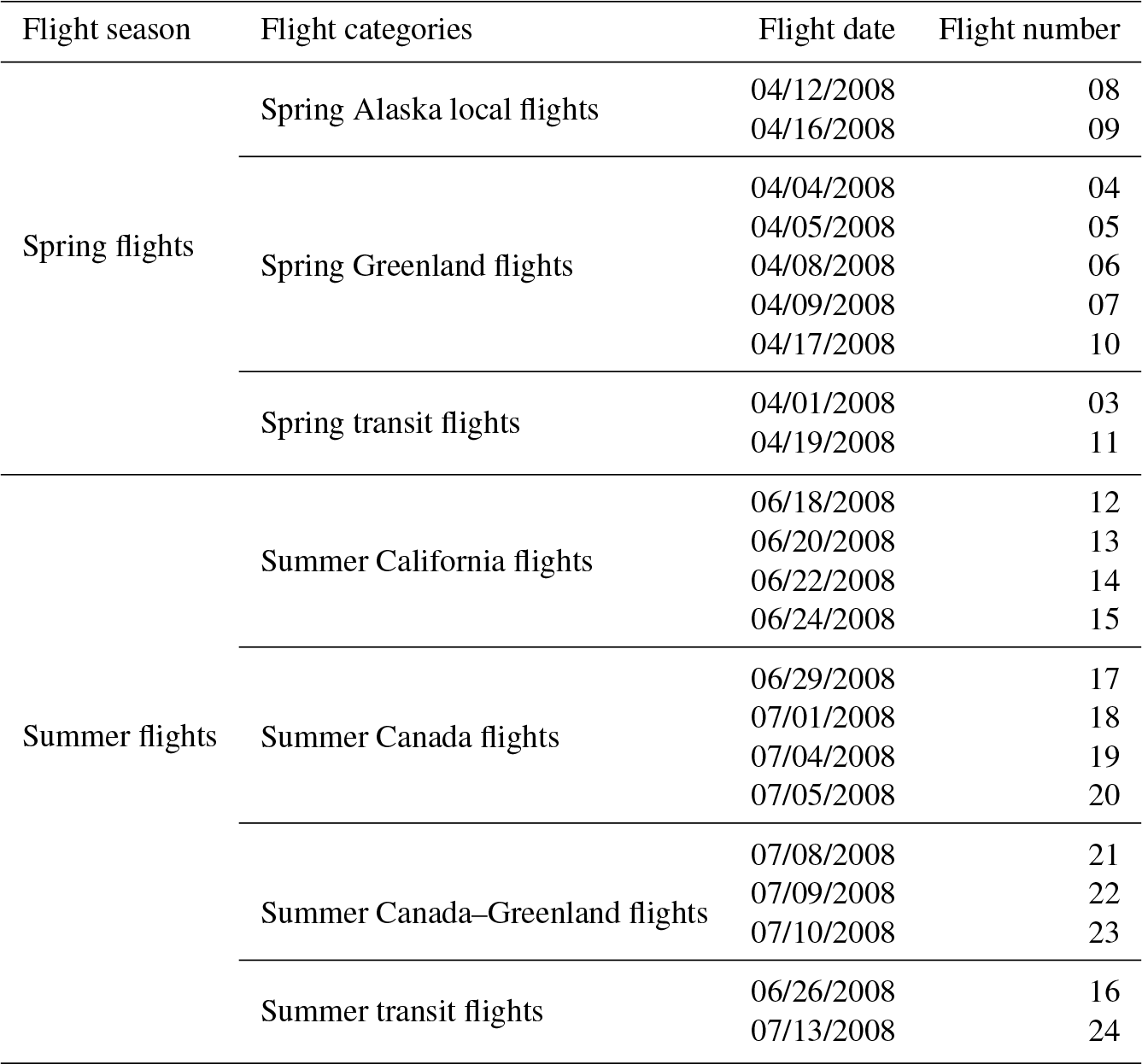The height and width of the screenshot is (1064, 1142).
Task: Select the date 04/17/2008
Action: click(823, 344)
